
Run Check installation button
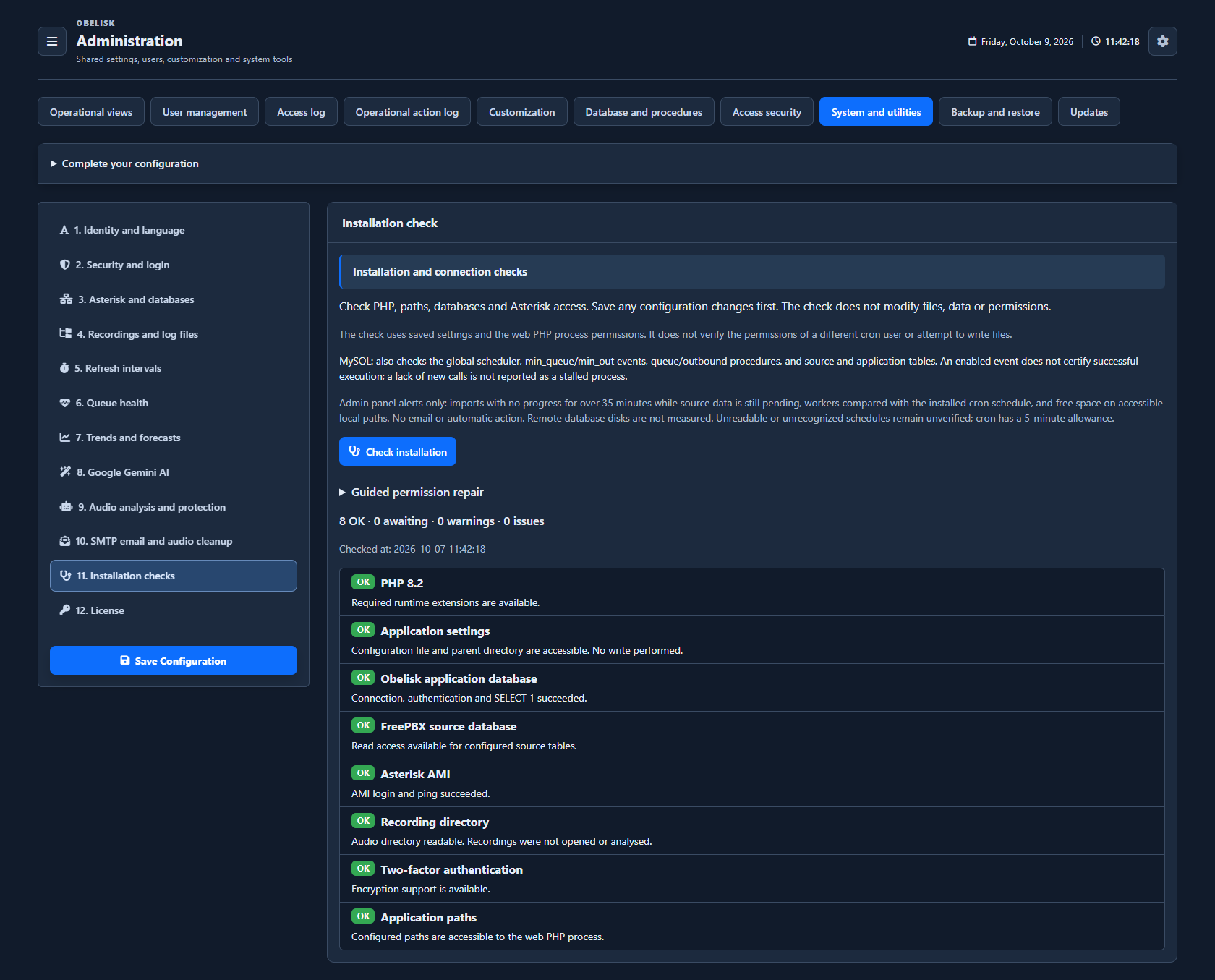(398, 451)
